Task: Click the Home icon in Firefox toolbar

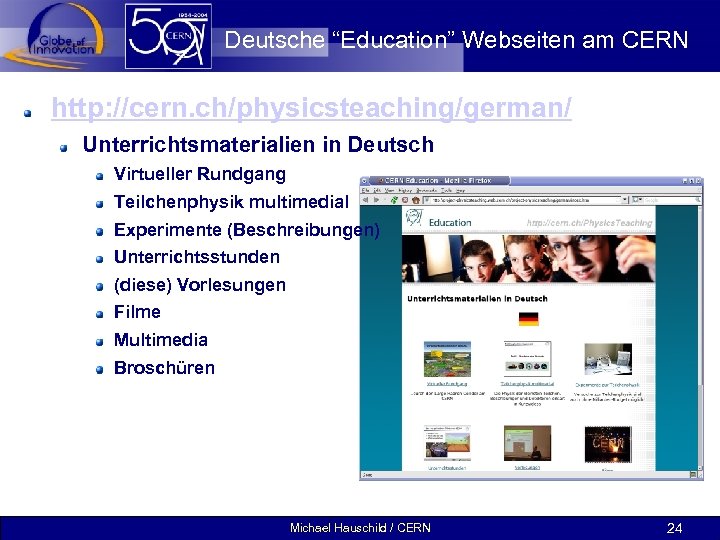Action: pos(416,200)
